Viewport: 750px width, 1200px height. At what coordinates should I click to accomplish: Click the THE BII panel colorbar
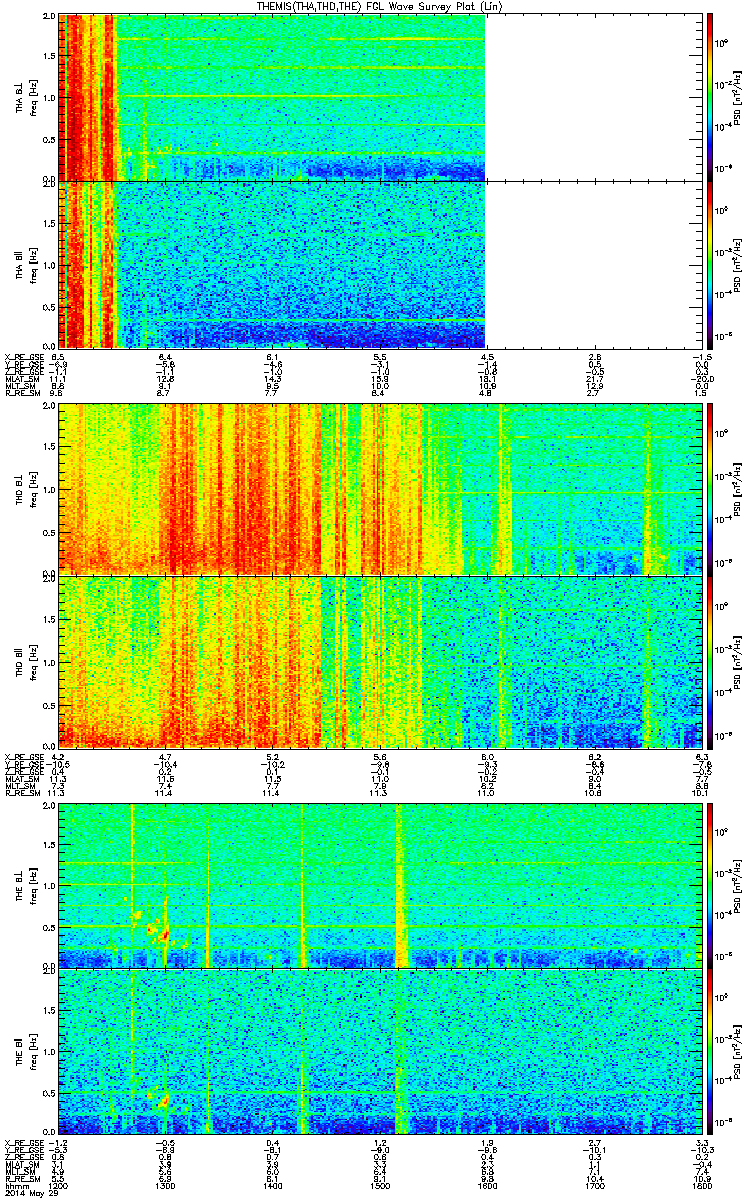pyautogui.click(x=710, y=1052)
